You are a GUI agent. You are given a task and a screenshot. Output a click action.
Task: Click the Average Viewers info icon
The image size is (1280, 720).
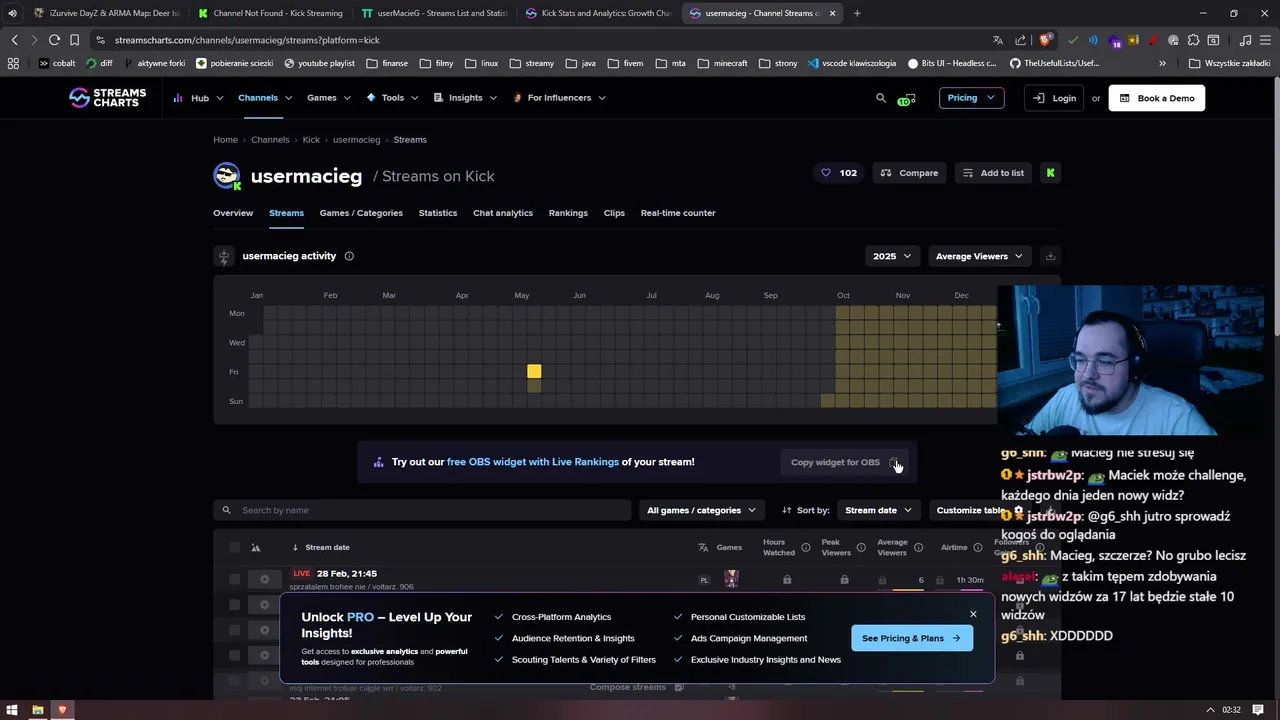point(918,547)
